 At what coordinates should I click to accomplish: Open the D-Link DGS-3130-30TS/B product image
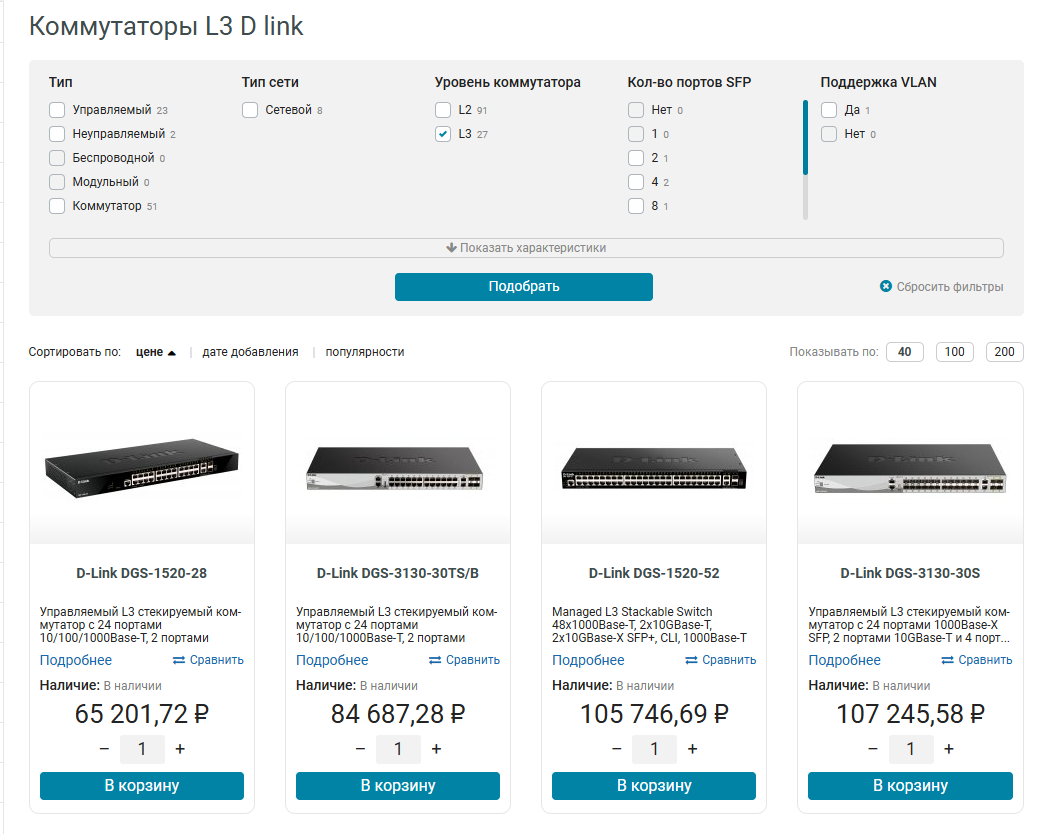pyautogui.click(x=395, y=467)
